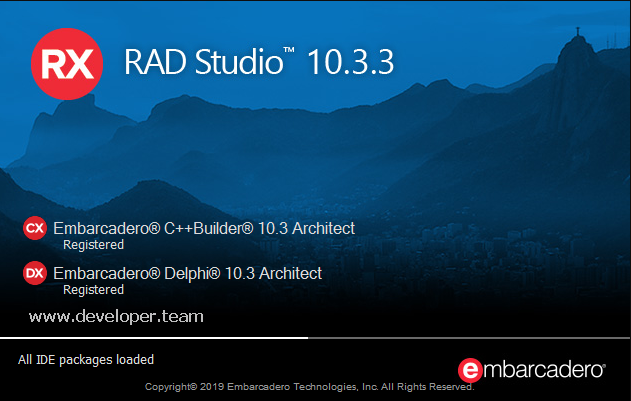631x401 pixels.
Task: Click Registered status under C++Builder
Action: click(x=93, y=245)
